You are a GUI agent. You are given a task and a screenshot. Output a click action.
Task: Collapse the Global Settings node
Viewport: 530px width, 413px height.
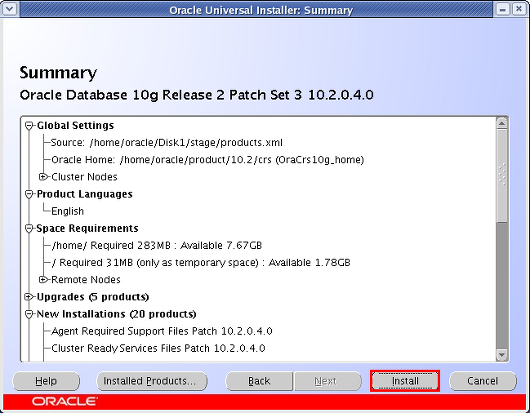point(29,126)
